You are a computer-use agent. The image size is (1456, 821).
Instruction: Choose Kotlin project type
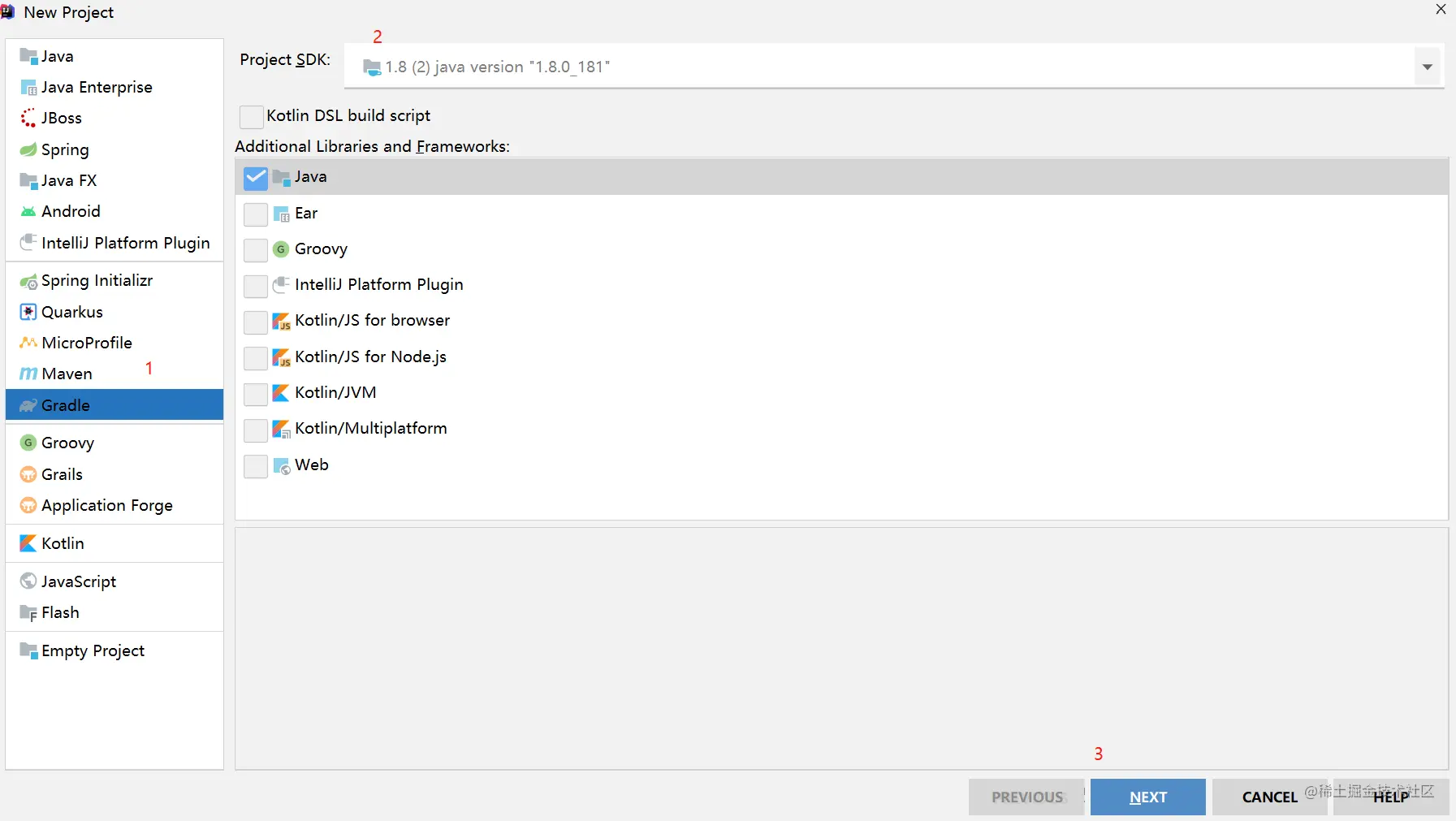pos(114,543)
